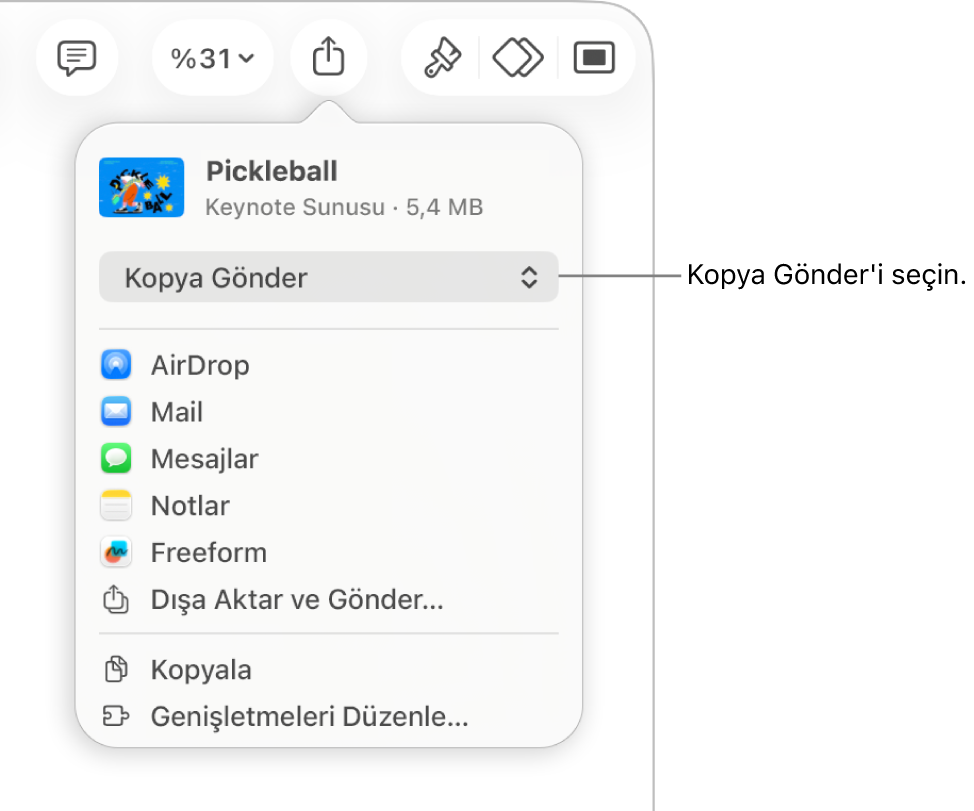
Task: Click the Freeform app icon
Action: click(x=116, y=552)
